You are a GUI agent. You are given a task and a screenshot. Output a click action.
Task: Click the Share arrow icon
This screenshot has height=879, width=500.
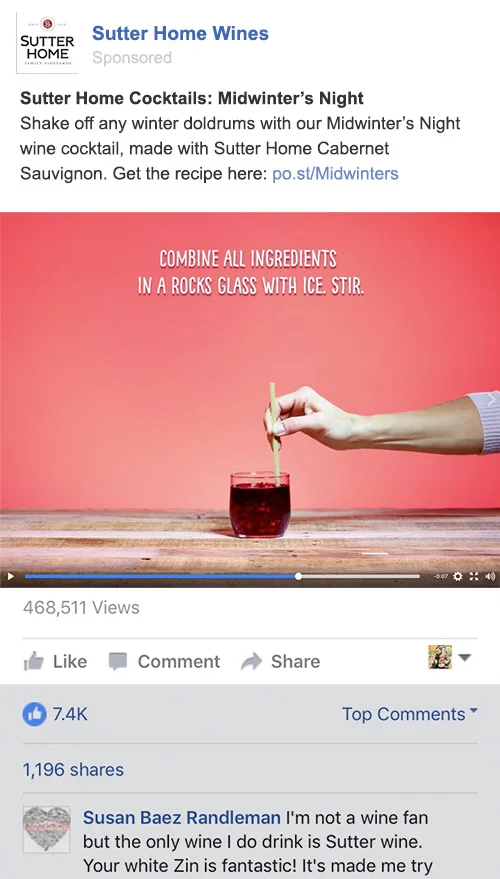coord(251,661)
